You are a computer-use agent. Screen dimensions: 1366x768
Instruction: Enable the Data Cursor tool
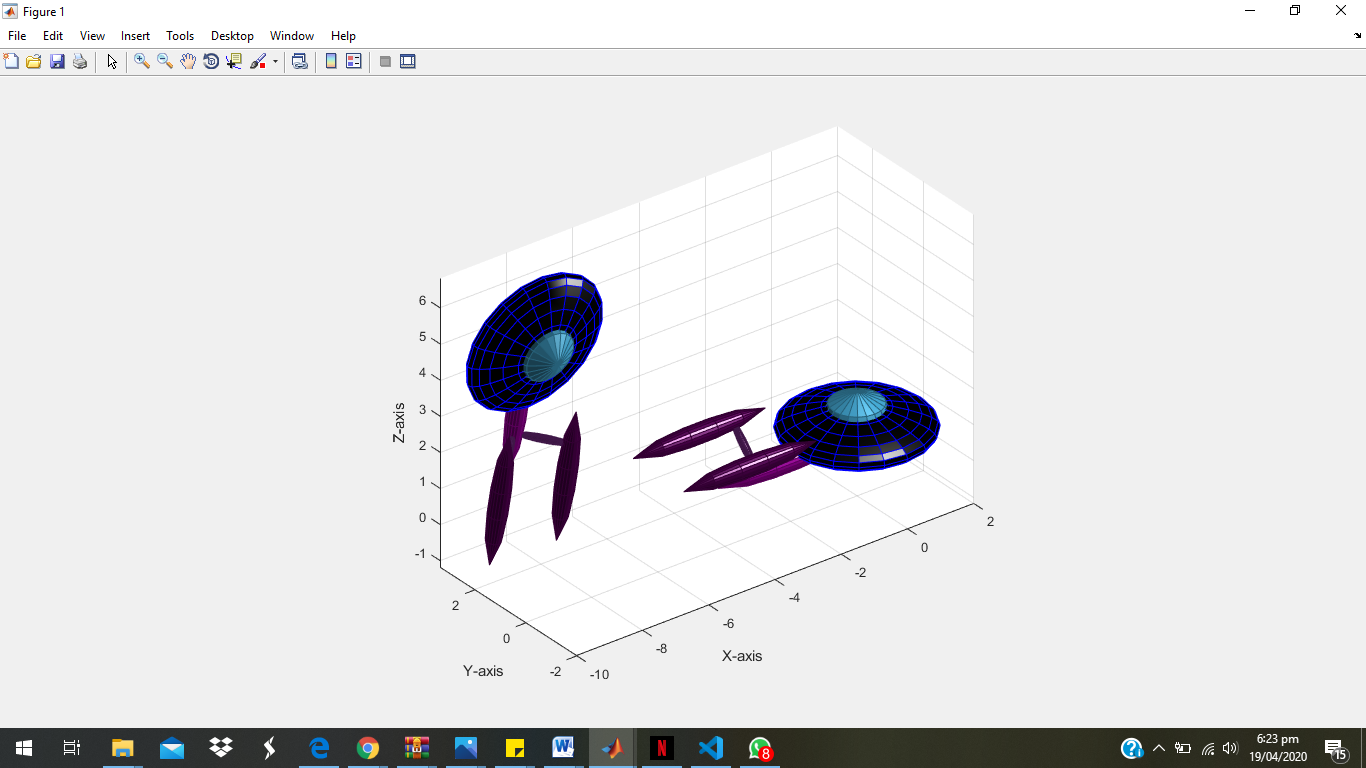(x=233, y=61)
